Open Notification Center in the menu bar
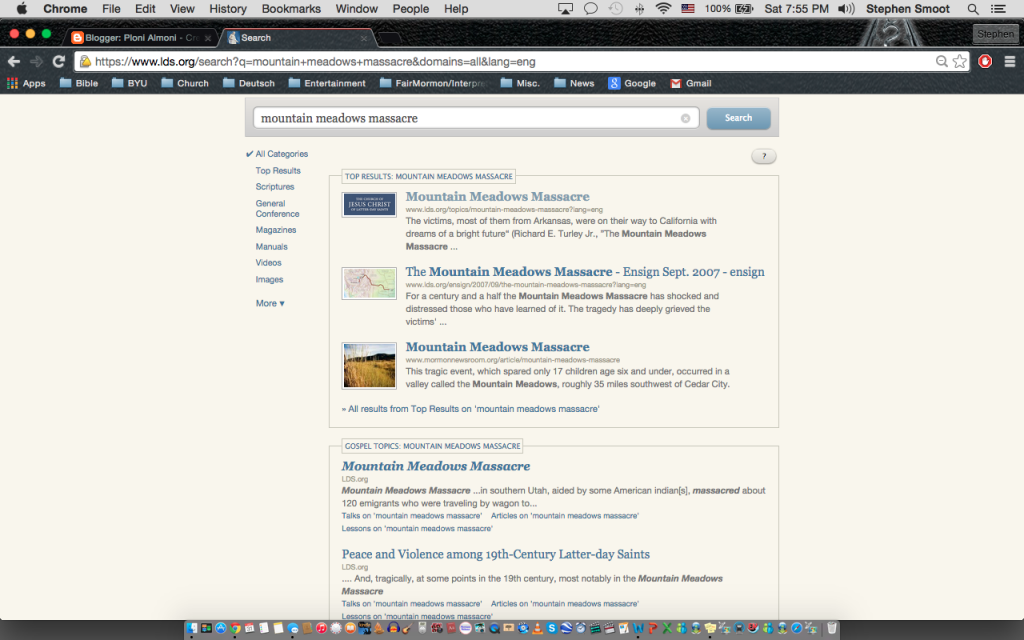This screenshot has height=640, width=1024. click(999, 9)
